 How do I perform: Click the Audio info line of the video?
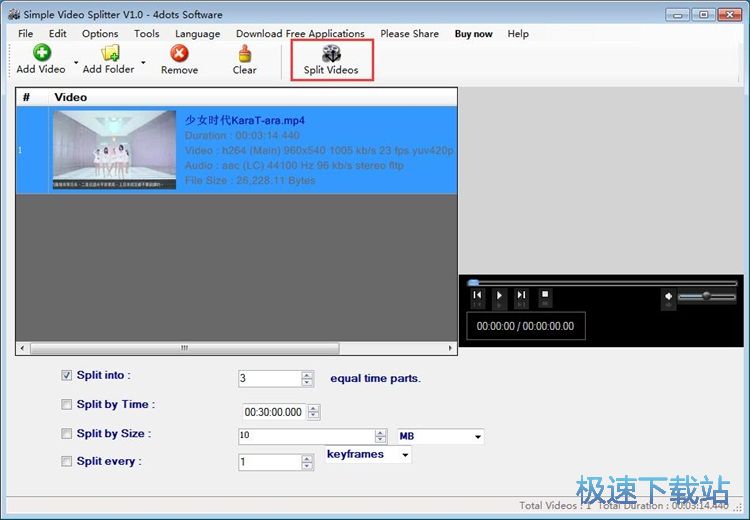point(294,166)
